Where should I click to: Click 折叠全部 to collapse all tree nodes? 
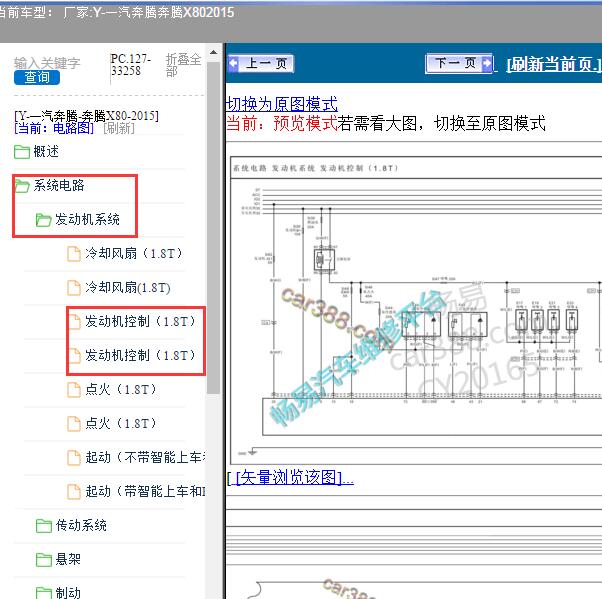tap(183, 65)
